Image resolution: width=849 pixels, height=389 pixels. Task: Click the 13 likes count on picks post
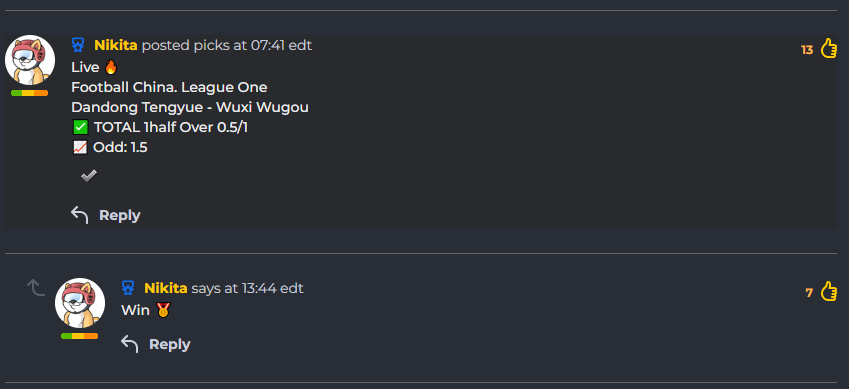pyautogui.click(x=807, y=50)
